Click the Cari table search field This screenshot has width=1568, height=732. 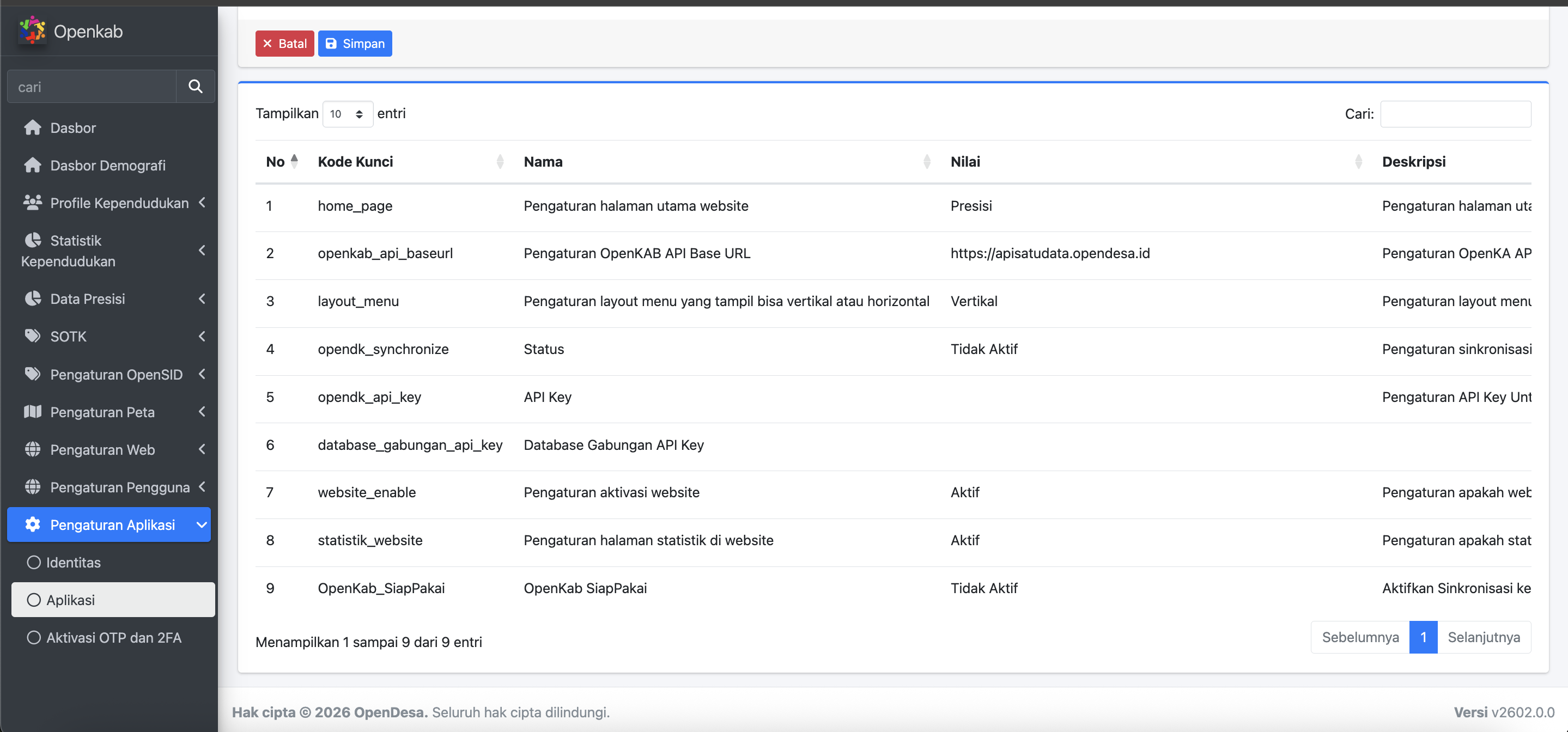pos(1455,114)
